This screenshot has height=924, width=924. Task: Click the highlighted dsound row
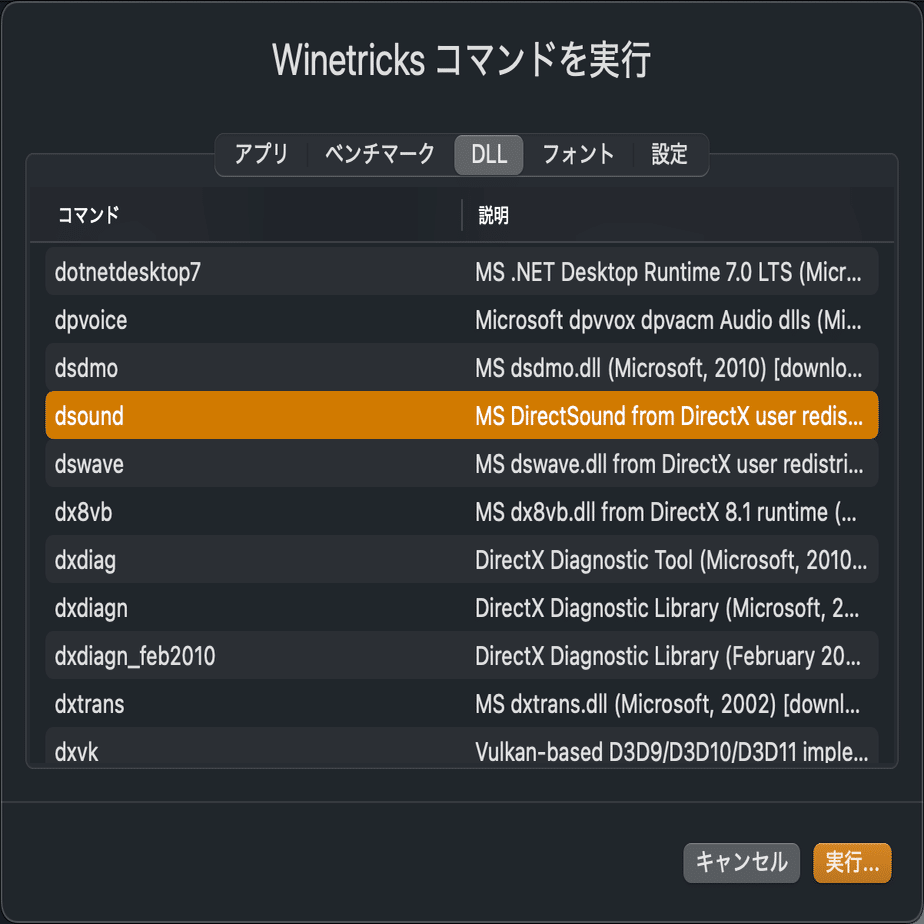click(461, 415)
